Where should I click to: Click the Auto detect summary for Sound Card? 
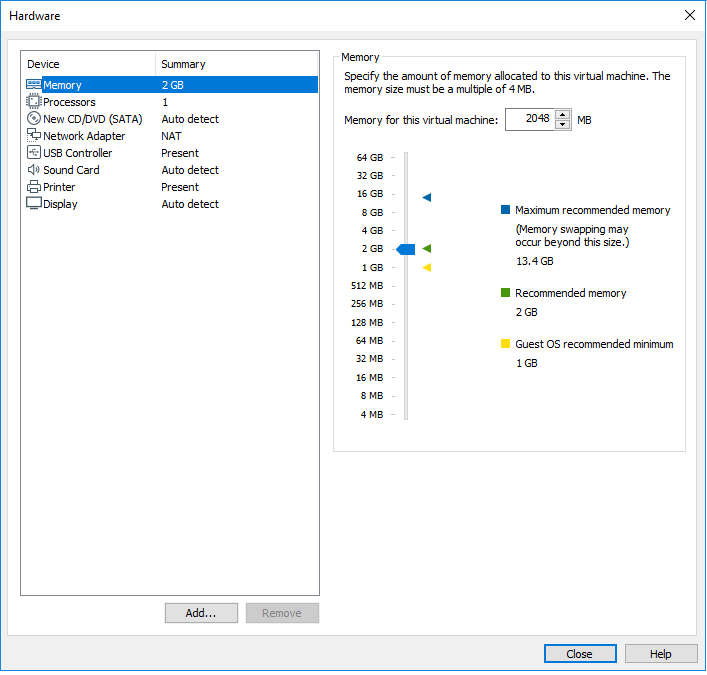(190, 170)
